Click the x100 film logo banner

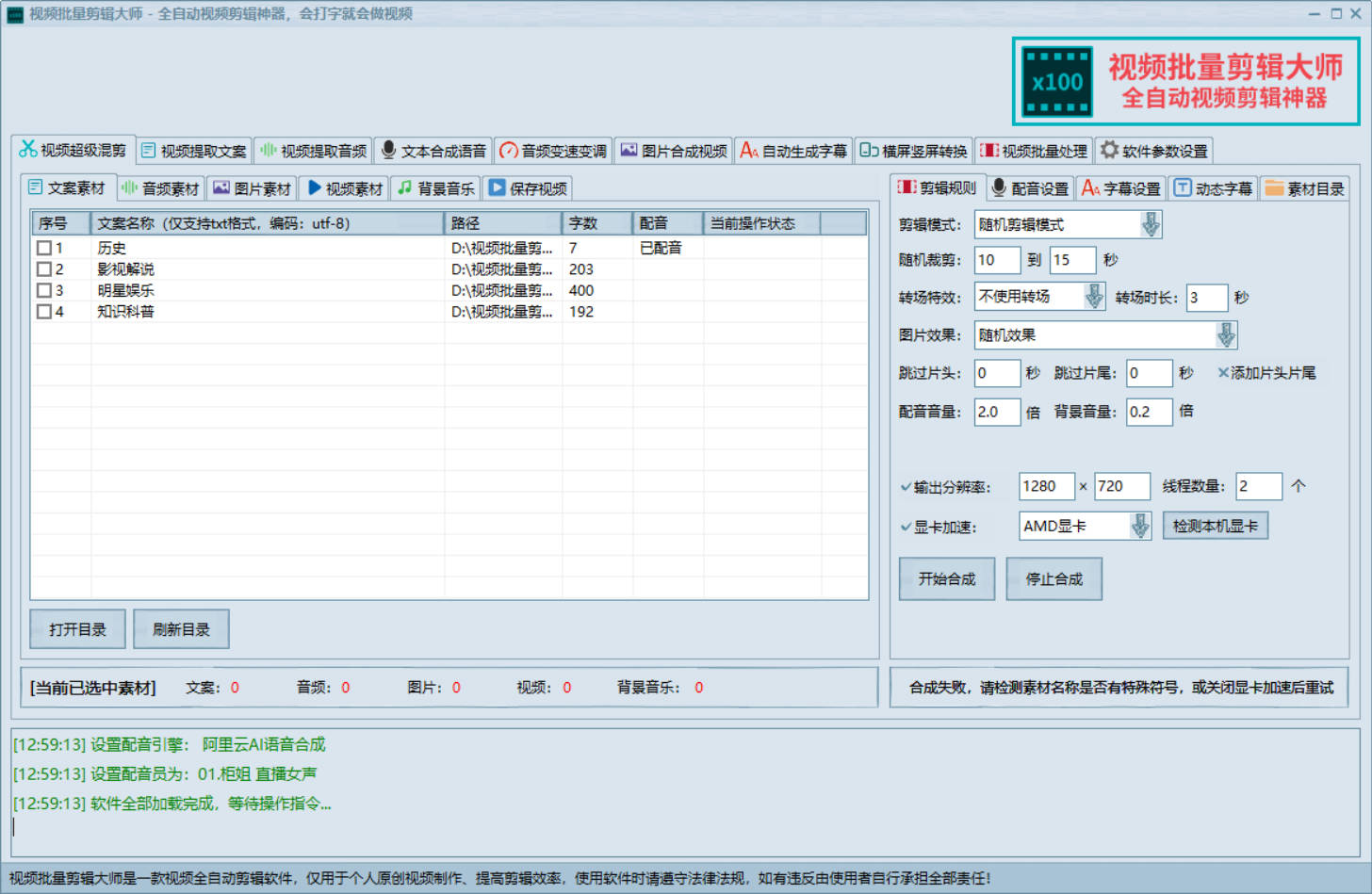[1185, 82]
